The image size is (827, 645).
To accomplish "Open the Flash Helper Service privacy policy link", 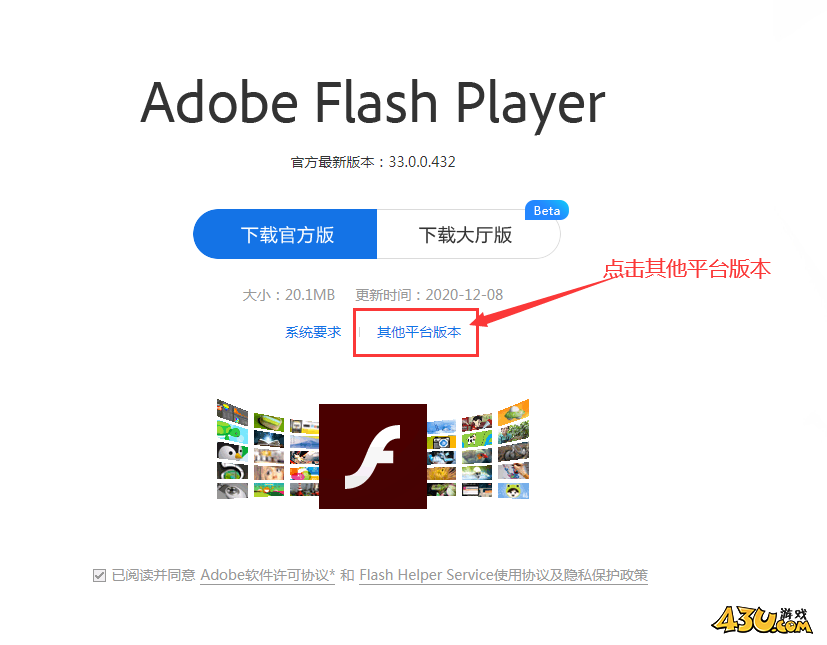I will tap(503, 575).
